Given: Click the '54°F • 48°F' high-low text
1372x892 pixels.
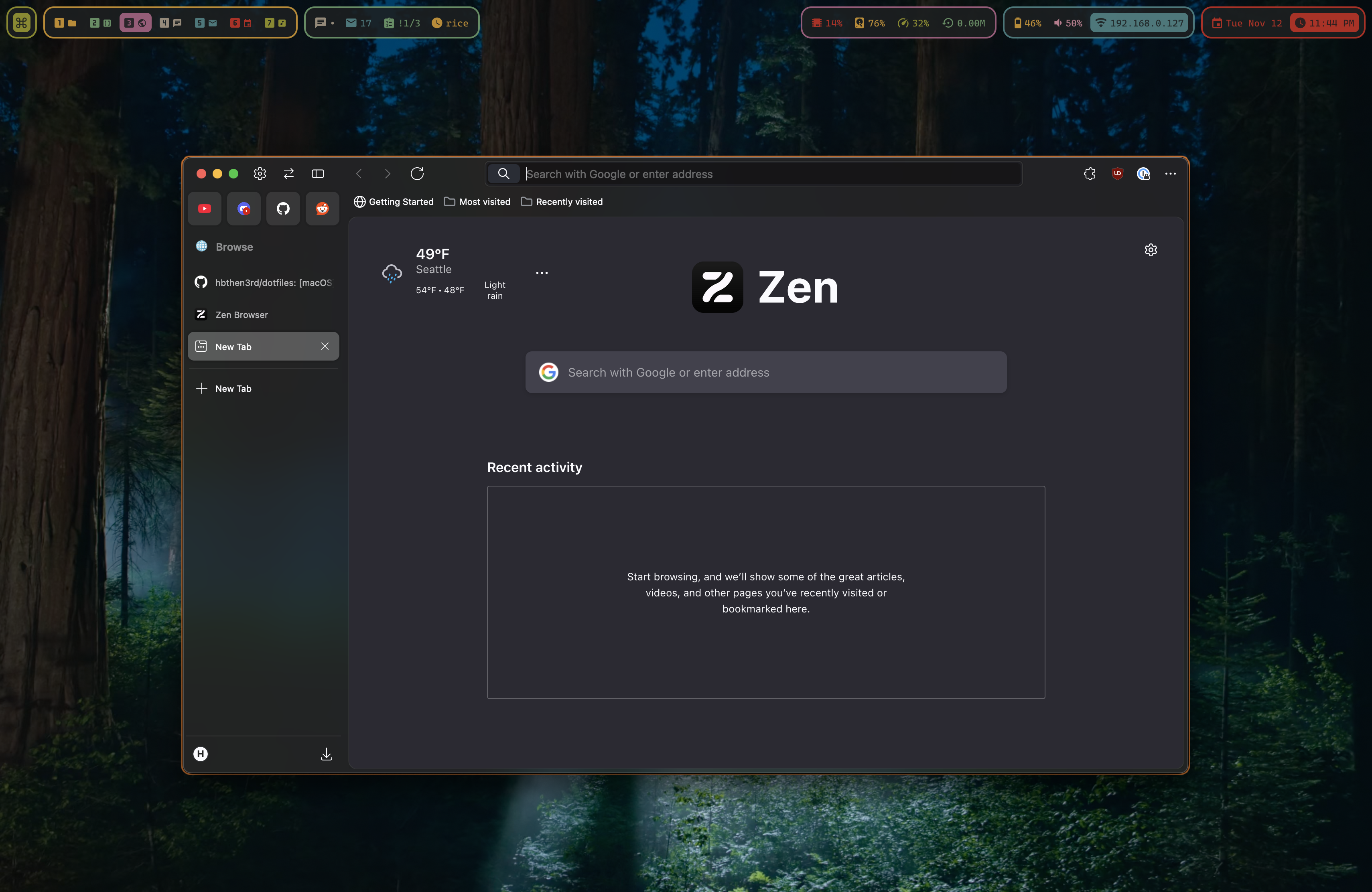Looking at the screenshot, I should coord(440,290).
